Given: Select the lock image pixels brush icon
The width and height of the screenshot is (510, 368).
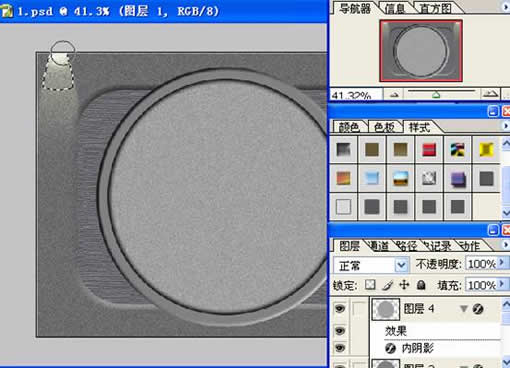Looking at the screenshot, I should (387, 285).
